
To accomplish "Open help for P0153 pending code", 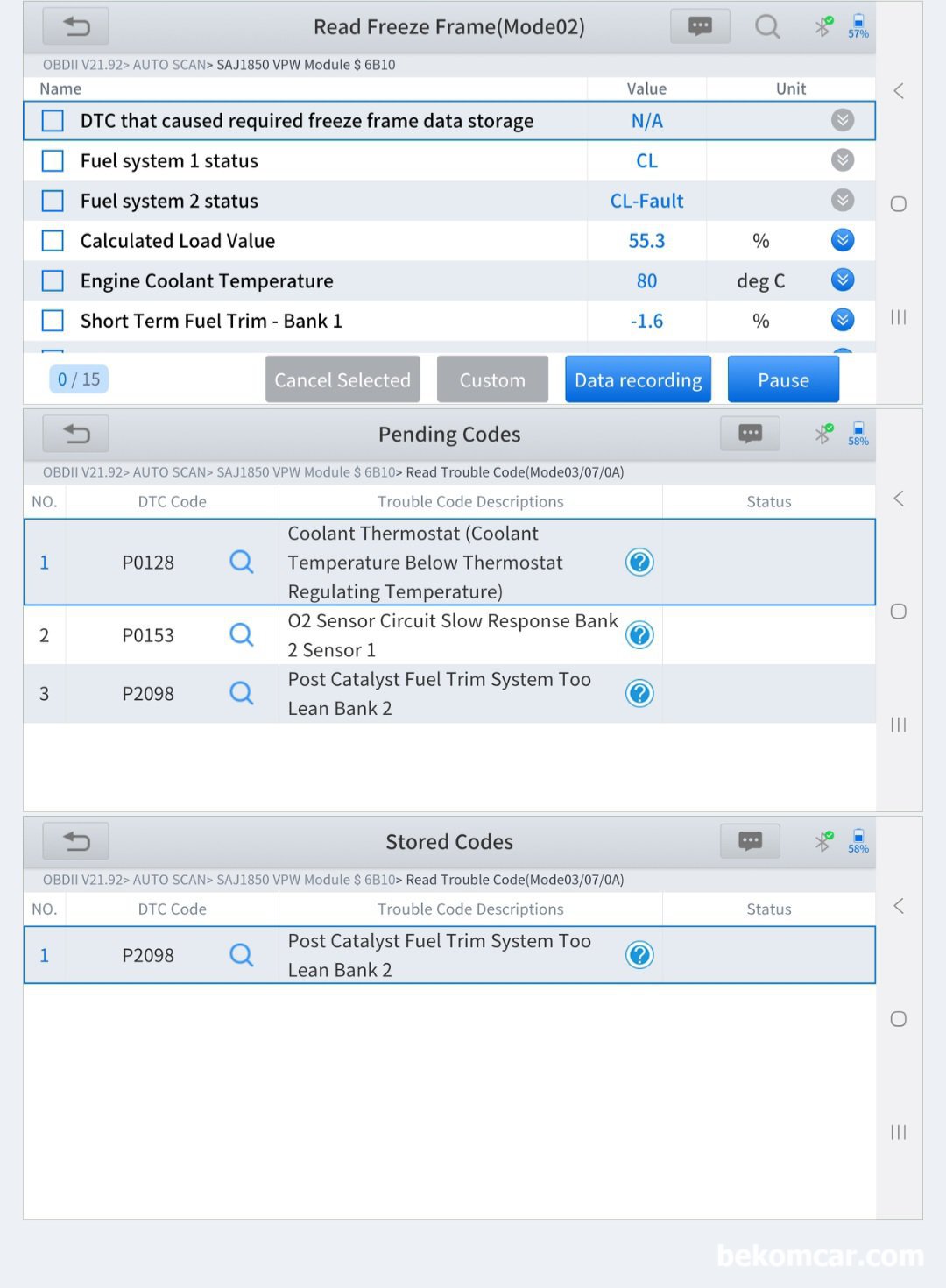I will tap(639, 635).
